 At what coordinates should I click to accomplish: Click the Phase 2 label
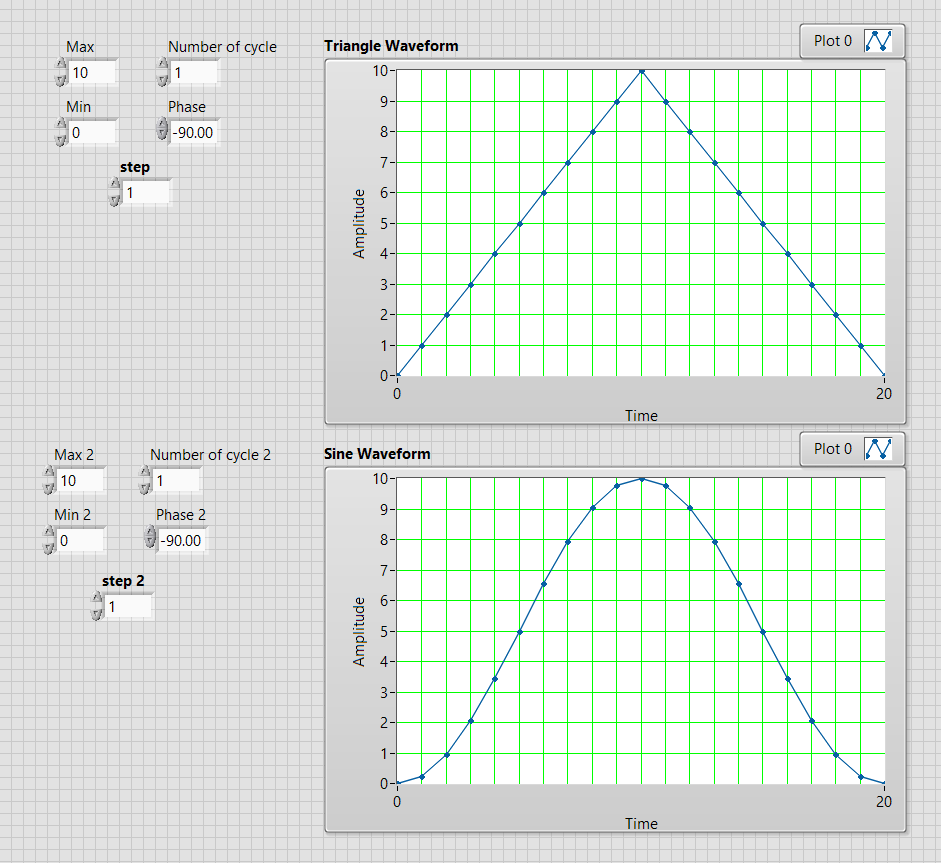(x=181, y=515)
